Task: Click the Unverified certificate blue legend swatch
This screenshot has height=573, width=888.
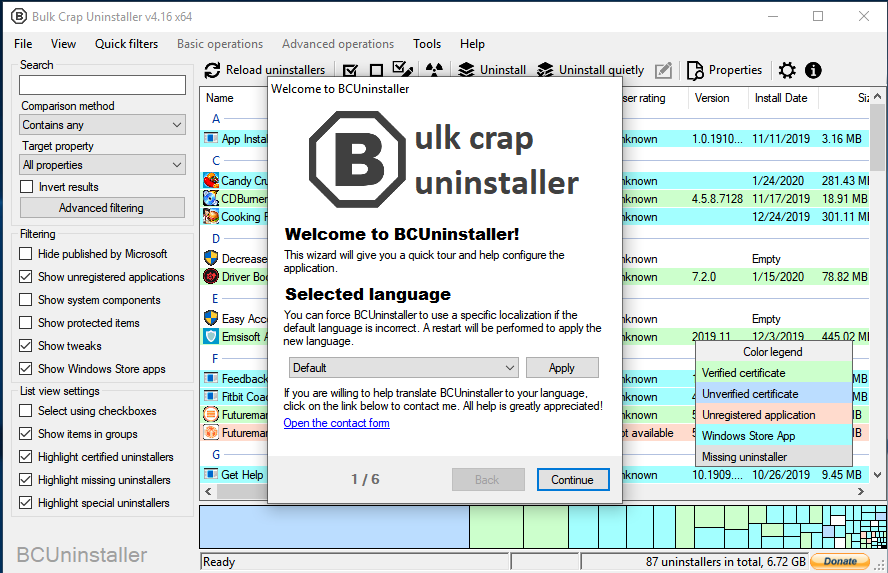Action: coord(774,394)
